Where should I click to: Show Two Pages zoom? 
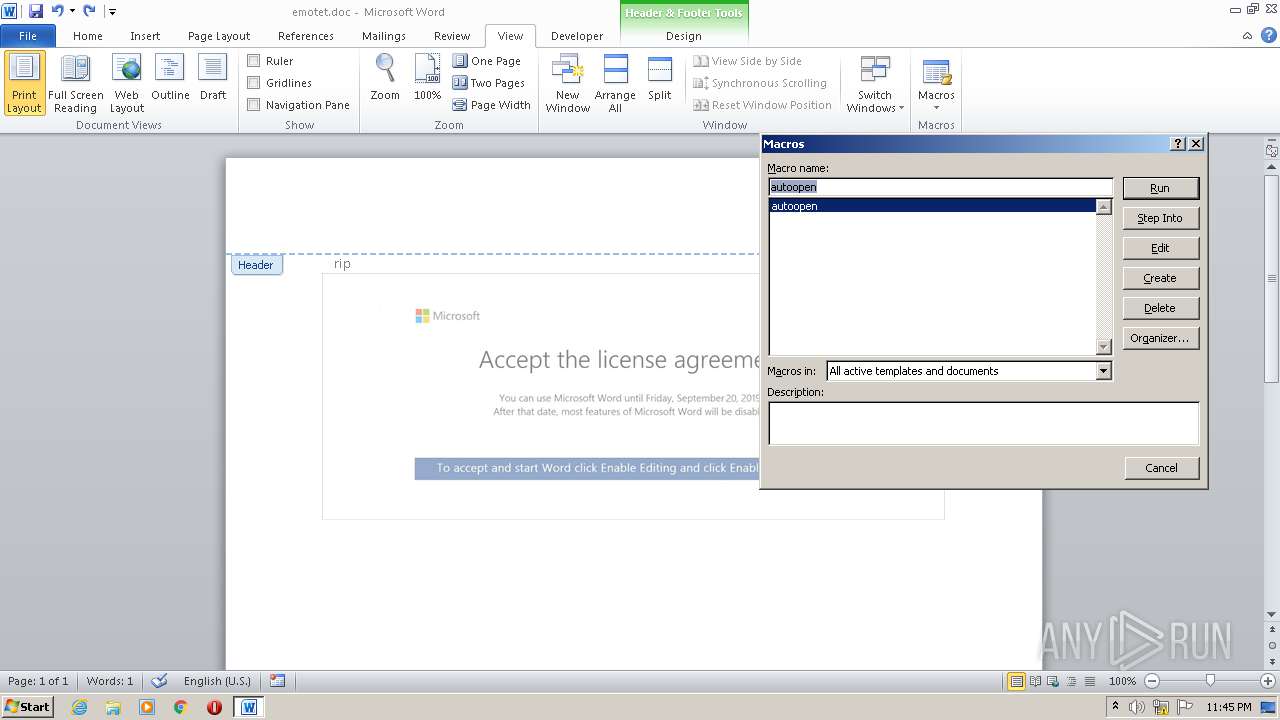click(489, 83)
